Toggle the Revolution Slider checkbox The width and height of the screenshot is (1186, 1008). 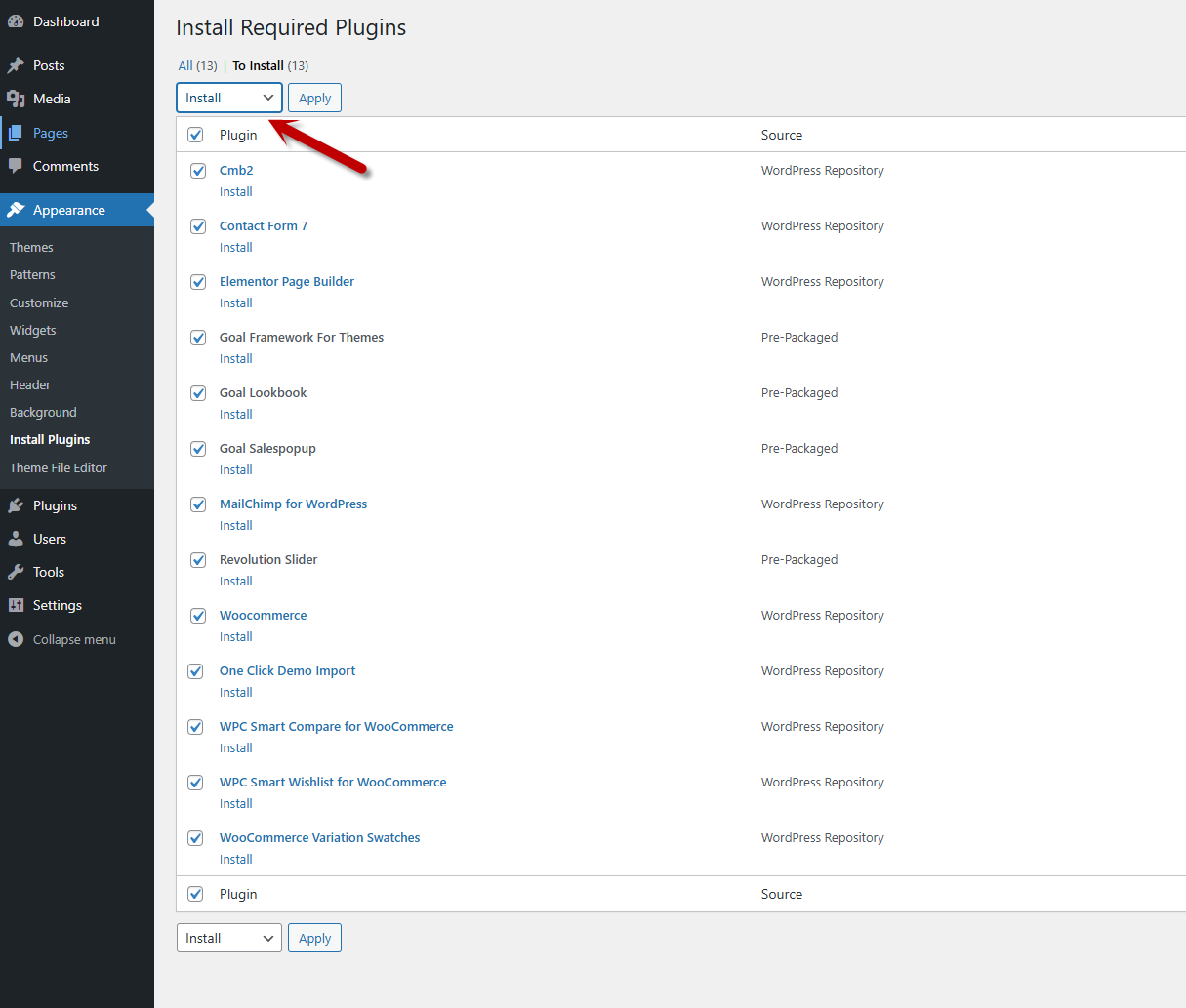198,560
